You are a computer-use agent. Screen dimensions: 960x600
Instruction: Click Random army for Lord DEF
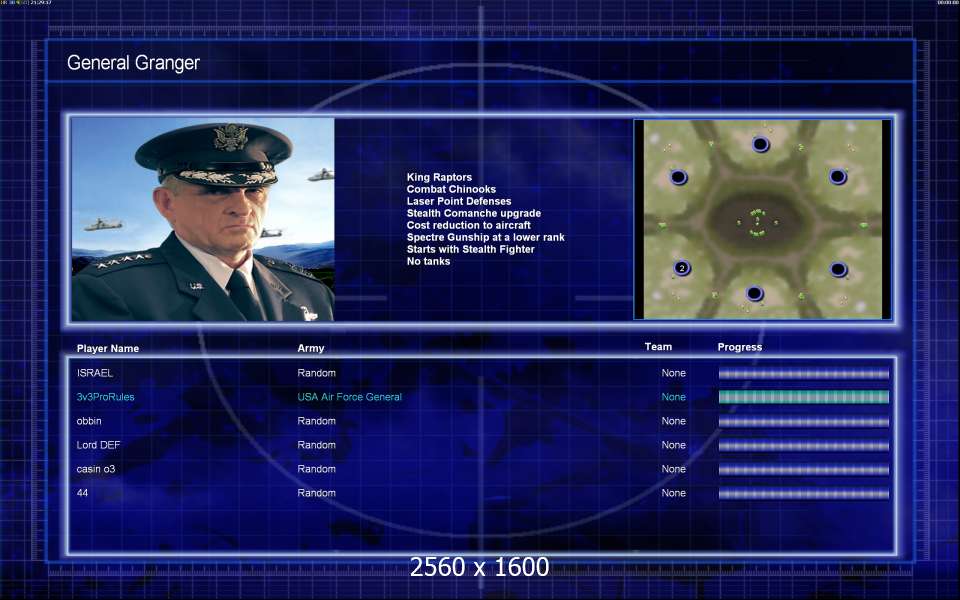point(317,445)
